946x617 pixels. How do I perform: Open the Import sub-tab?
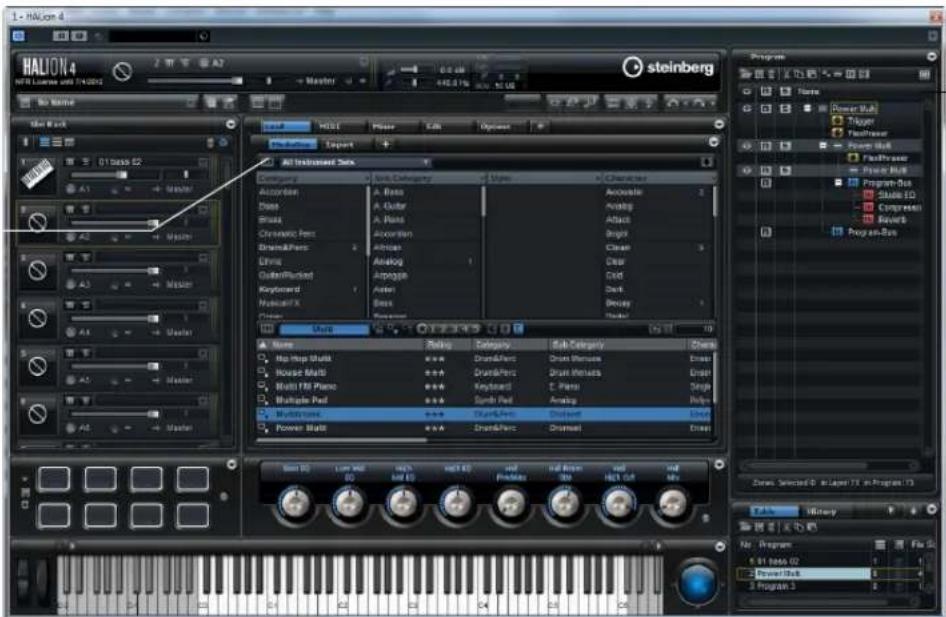pos(339,145)
